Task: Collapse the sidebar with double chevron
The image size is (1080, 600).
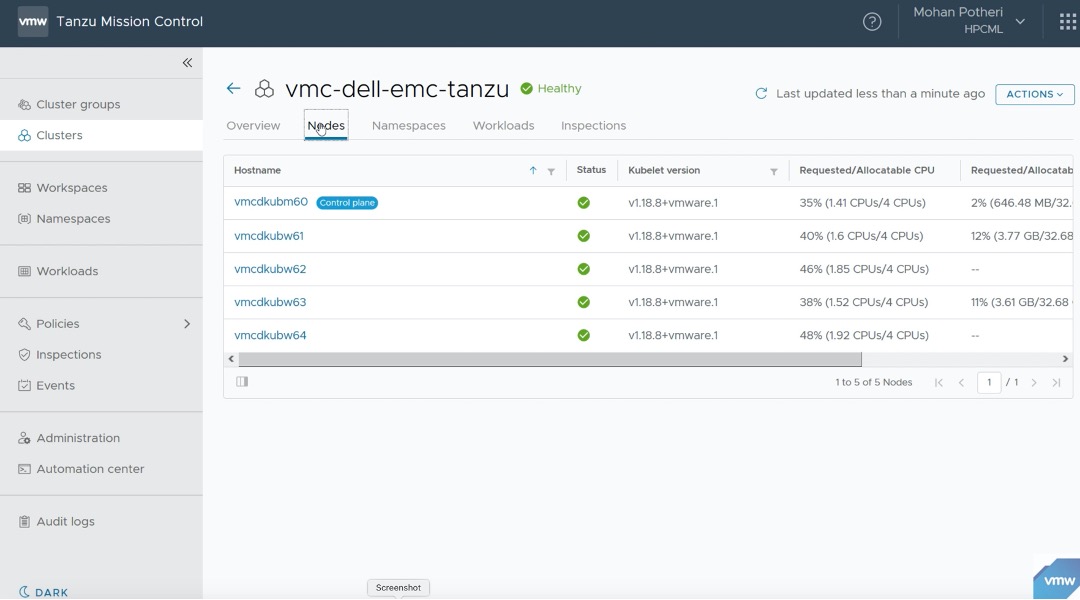Action: click(187, 63)
